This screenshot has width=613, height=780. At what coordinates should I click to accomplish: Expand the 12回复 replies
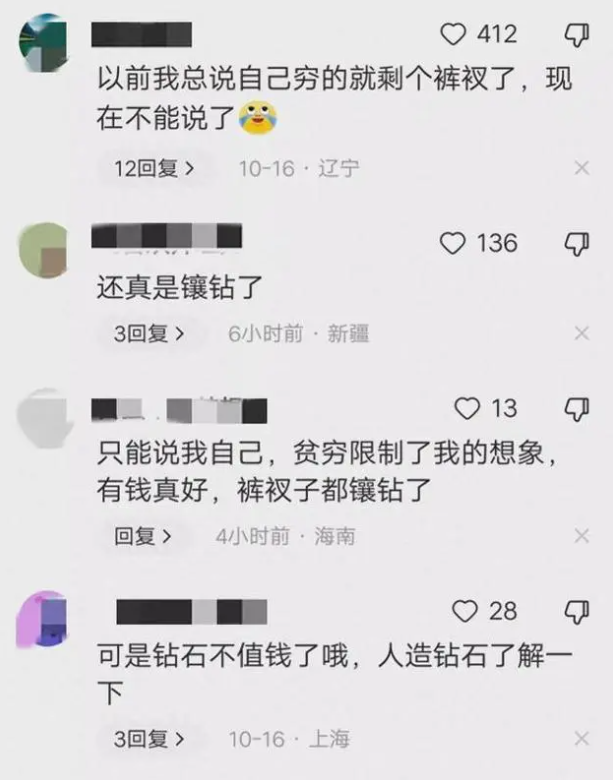pos(154,169)
